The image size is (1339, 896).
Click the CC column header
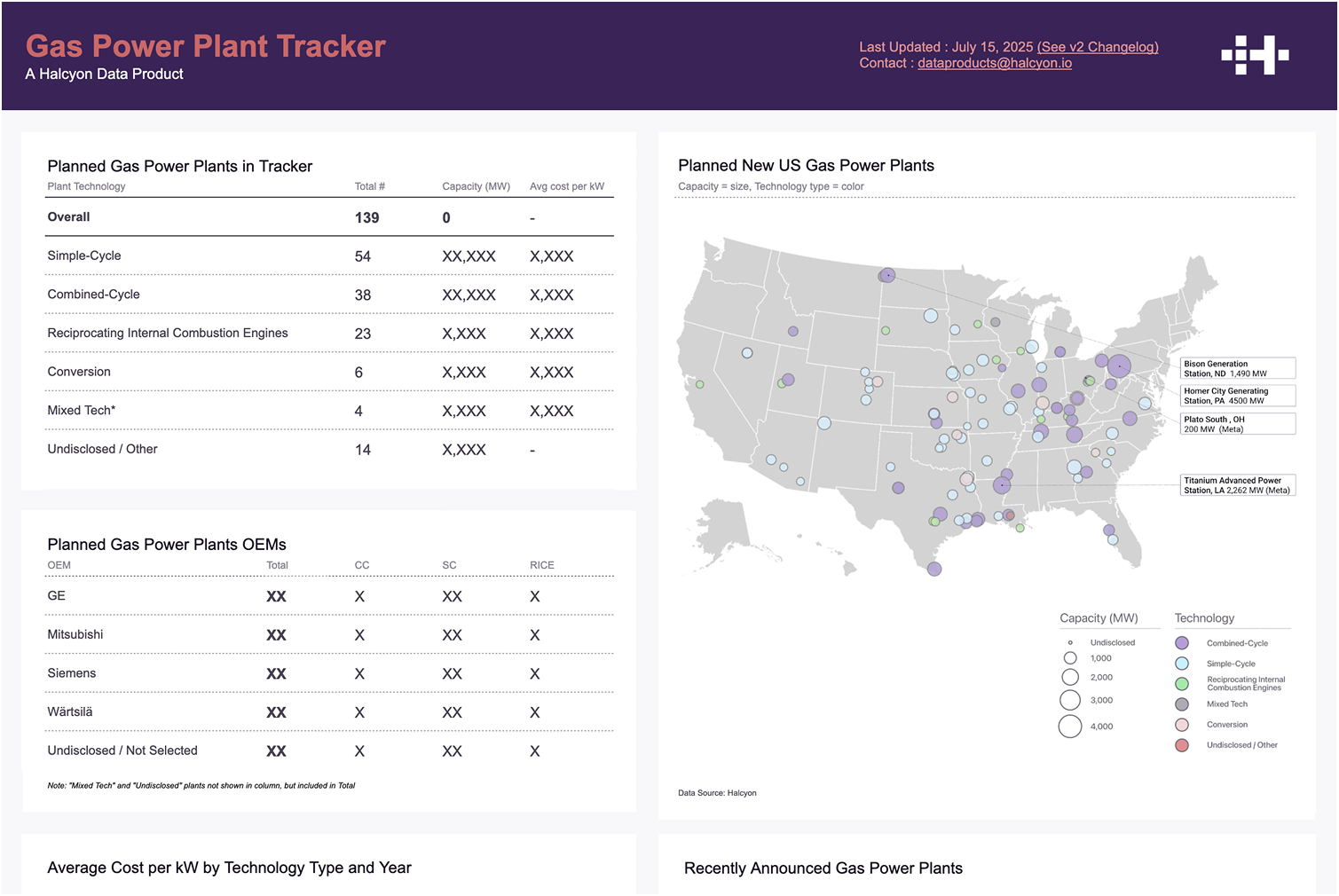pyautogui.click(x=362, y=565)
